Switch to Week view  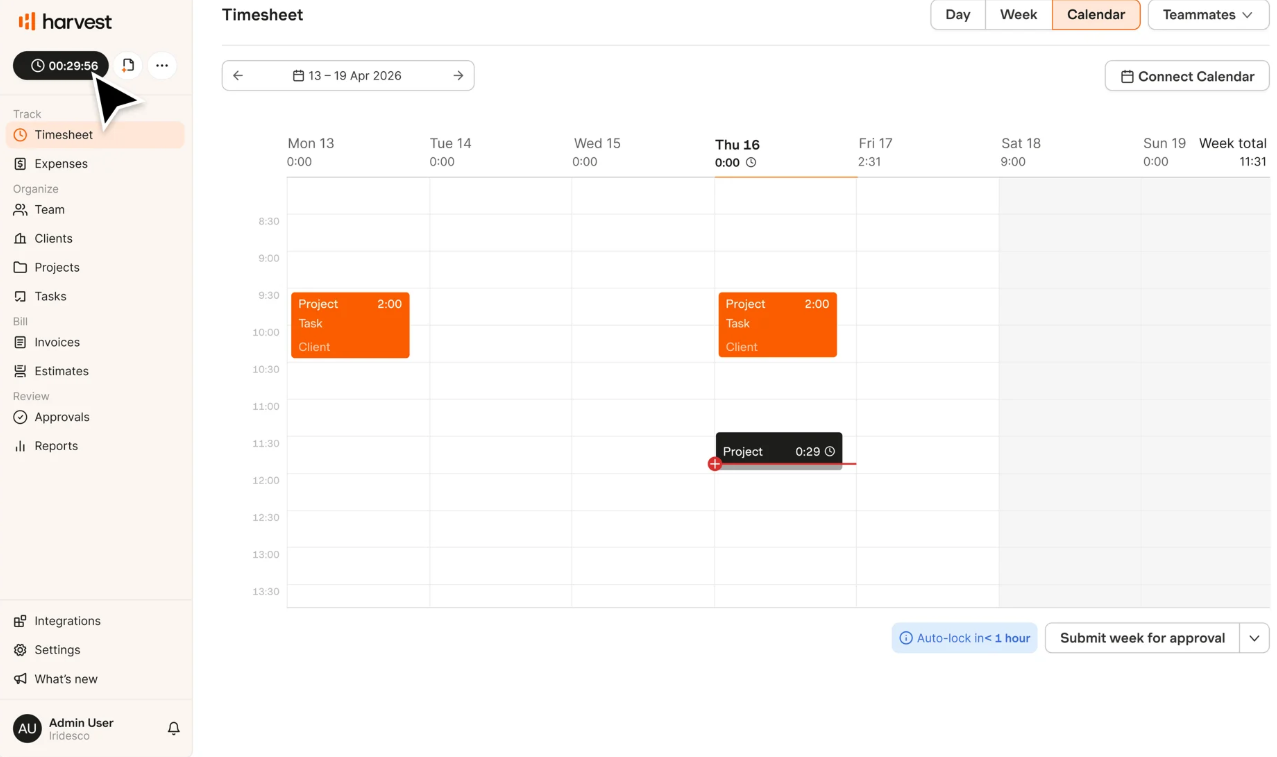1018,15
